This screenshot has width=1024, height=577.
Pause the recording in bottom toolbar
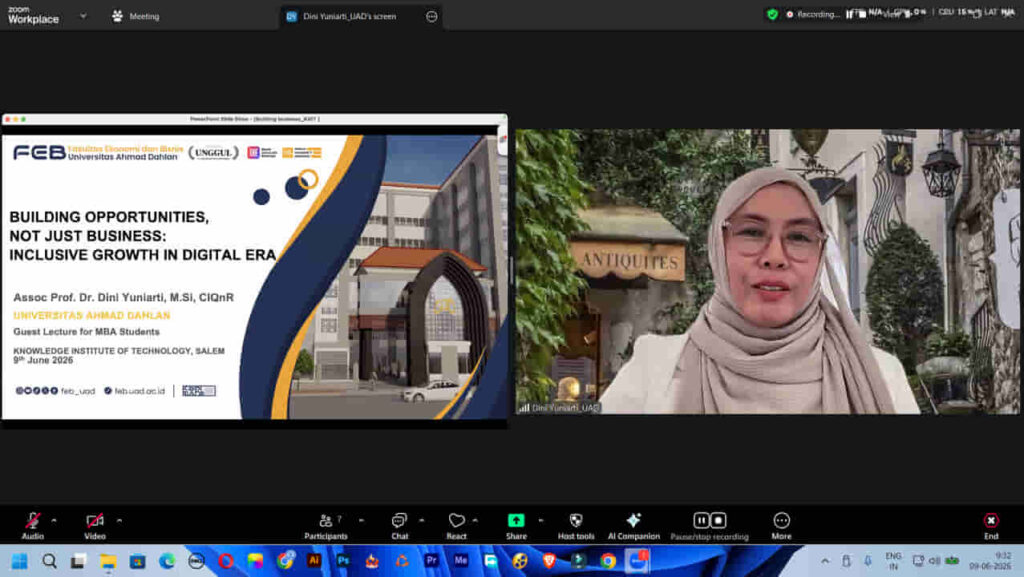pos(701,520)
